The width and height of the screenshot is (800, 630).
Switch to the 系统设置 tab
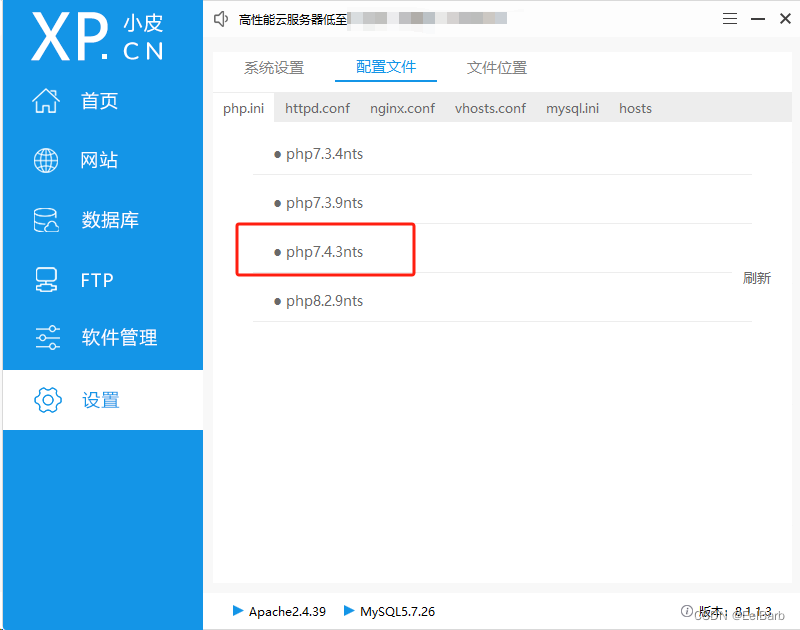pos(274,67)
